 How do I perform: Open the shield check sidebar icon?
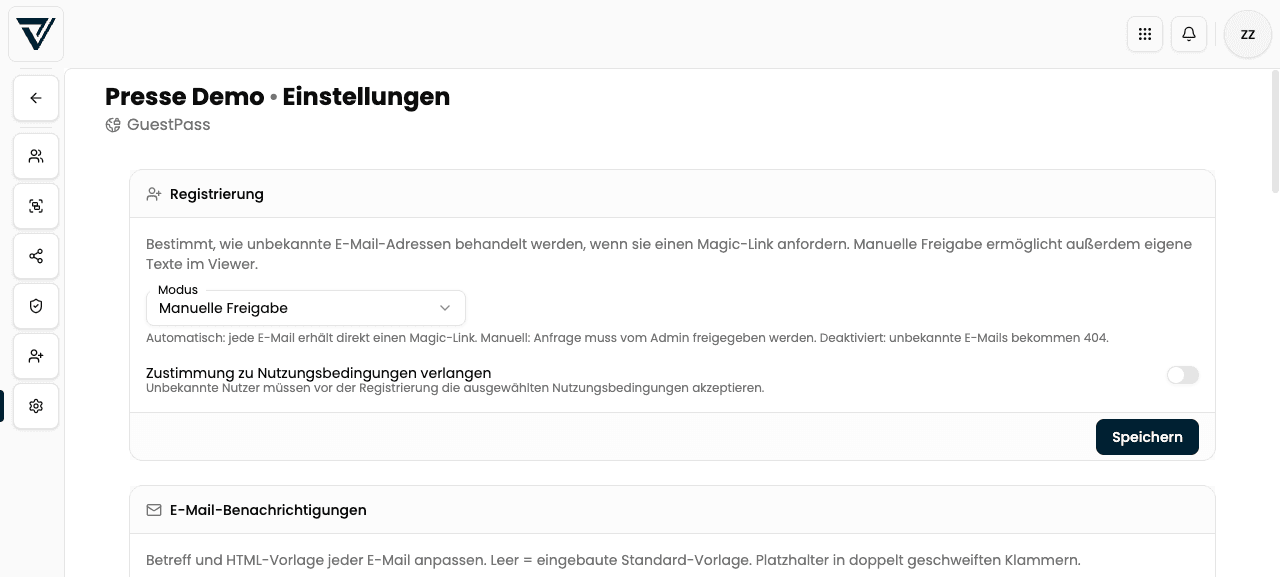36,306
